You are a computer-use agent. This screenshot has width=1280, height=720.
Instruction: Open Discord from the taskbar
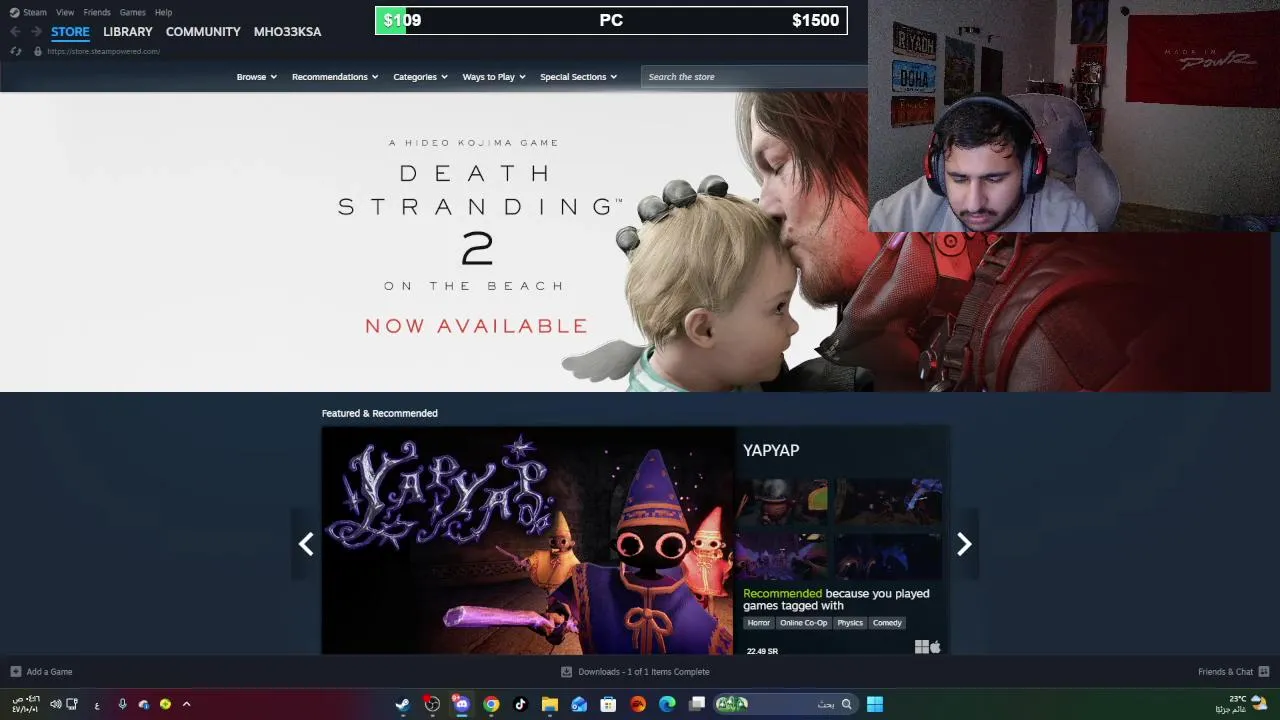pos(461,704)
